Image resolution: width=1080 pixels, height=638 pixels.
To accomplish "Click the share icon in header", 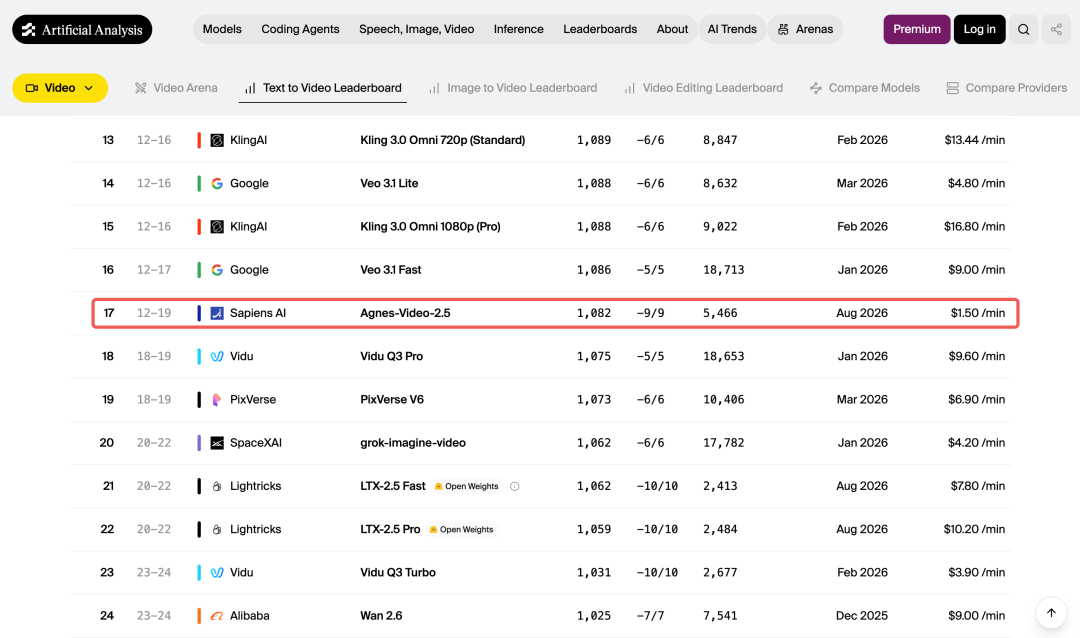I will click(x=1056, y=30).
